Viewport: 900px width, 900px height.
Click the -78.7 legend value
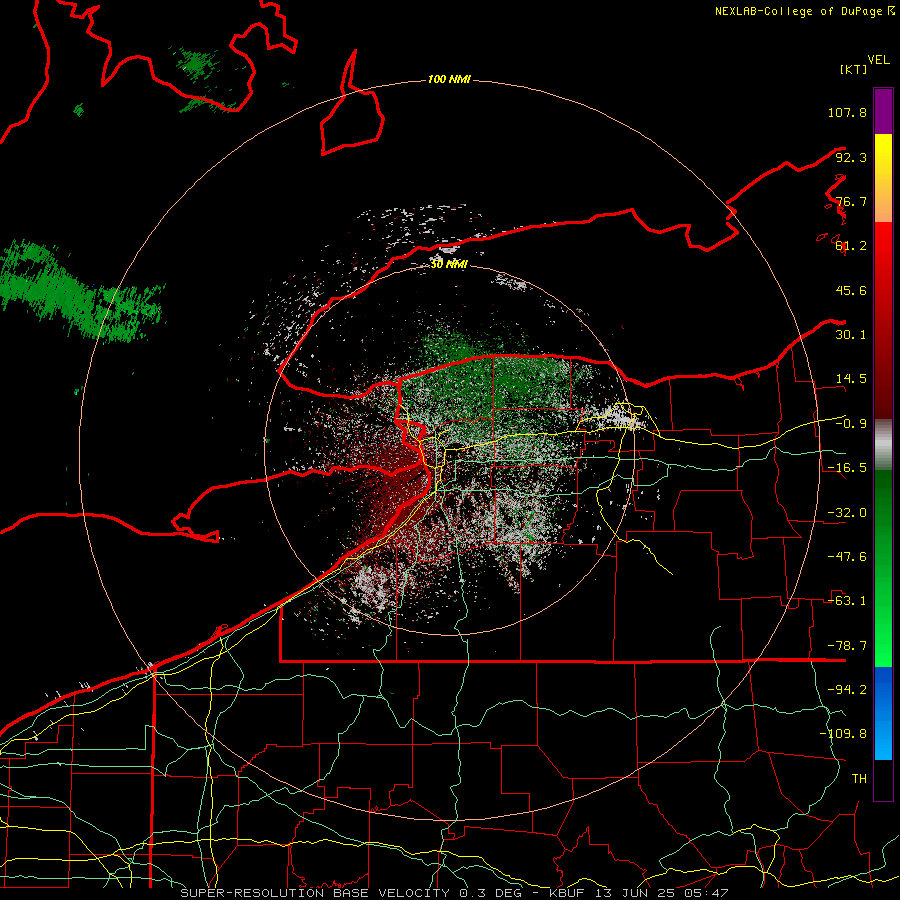point(847,646)
